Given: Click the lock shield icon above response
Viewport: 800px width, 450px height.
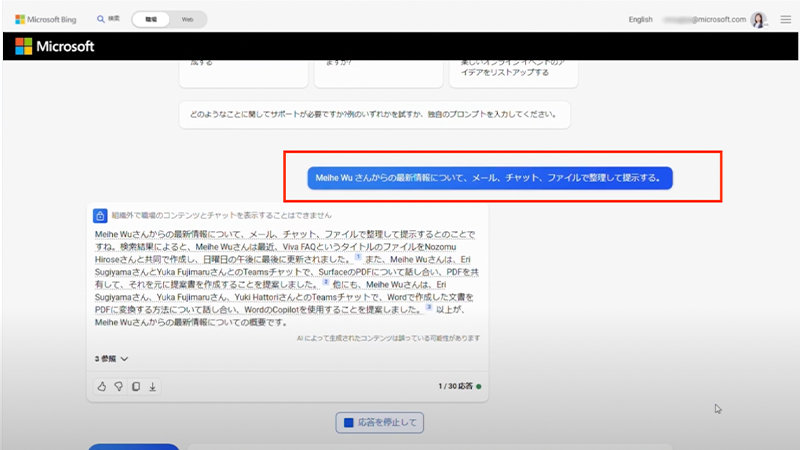Looking at the screenshot, I should 101,215.
